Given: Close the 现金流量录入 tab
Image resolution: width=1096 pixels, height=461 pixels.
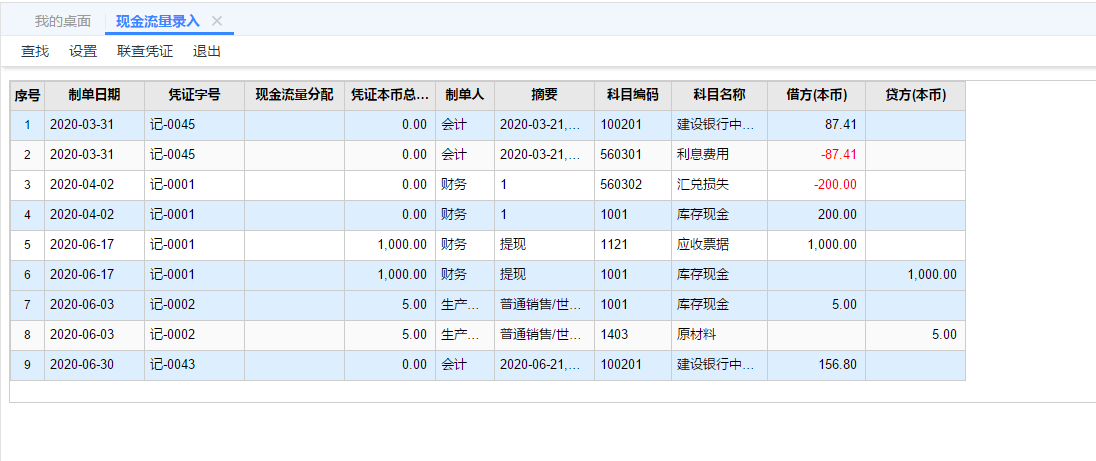Looking at the screenshot, I should point(217,21).
